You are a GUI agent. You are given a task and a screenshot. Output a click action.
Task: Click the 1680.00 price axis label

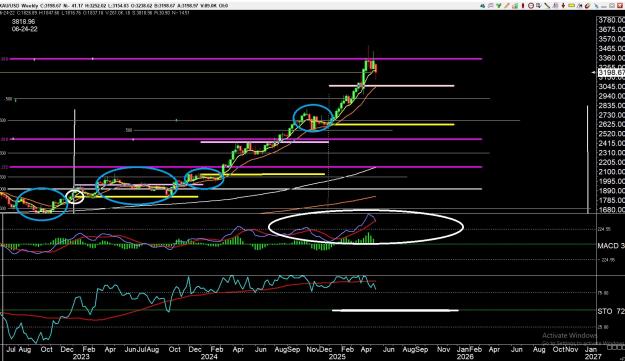coord(611,210)
